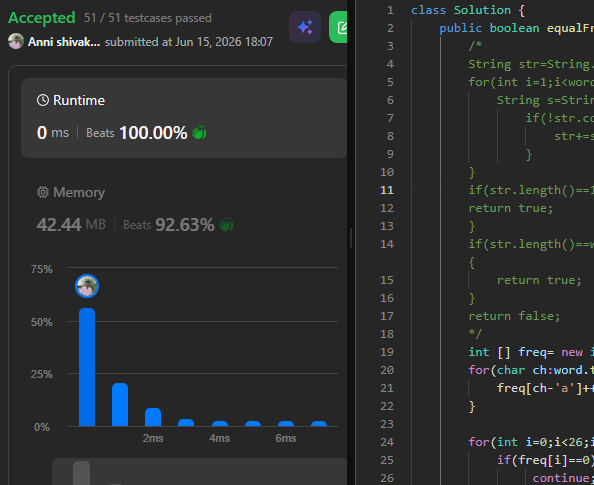Viewport: 594px width, 485px height.
Task: Click the "submitted at Jun 15, 2026 18:07" text
Action: pyautogui.click(x=189, y=42)
